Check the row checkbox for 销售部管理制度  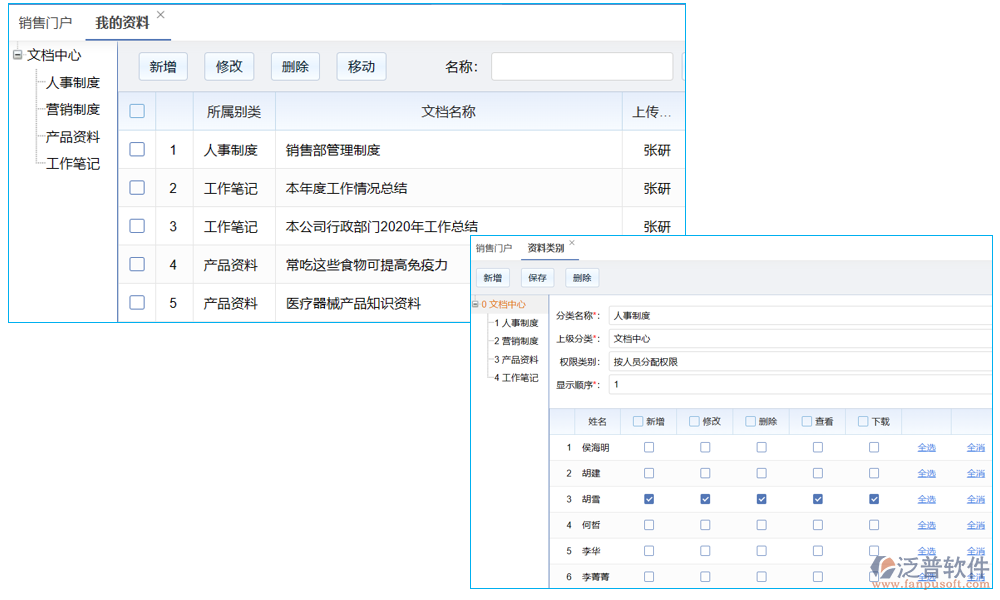click(136, 149)
